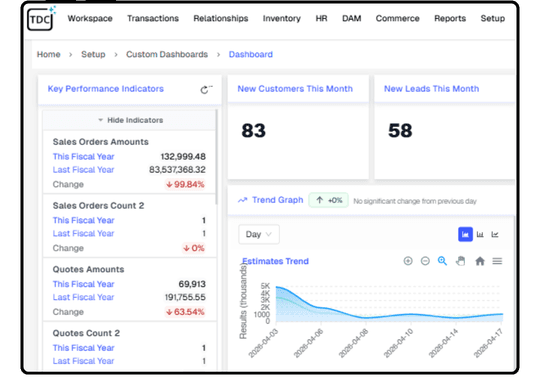Open the Transactions menu
Viewport: 540px width, 384px height.
(x=153, y=18)
